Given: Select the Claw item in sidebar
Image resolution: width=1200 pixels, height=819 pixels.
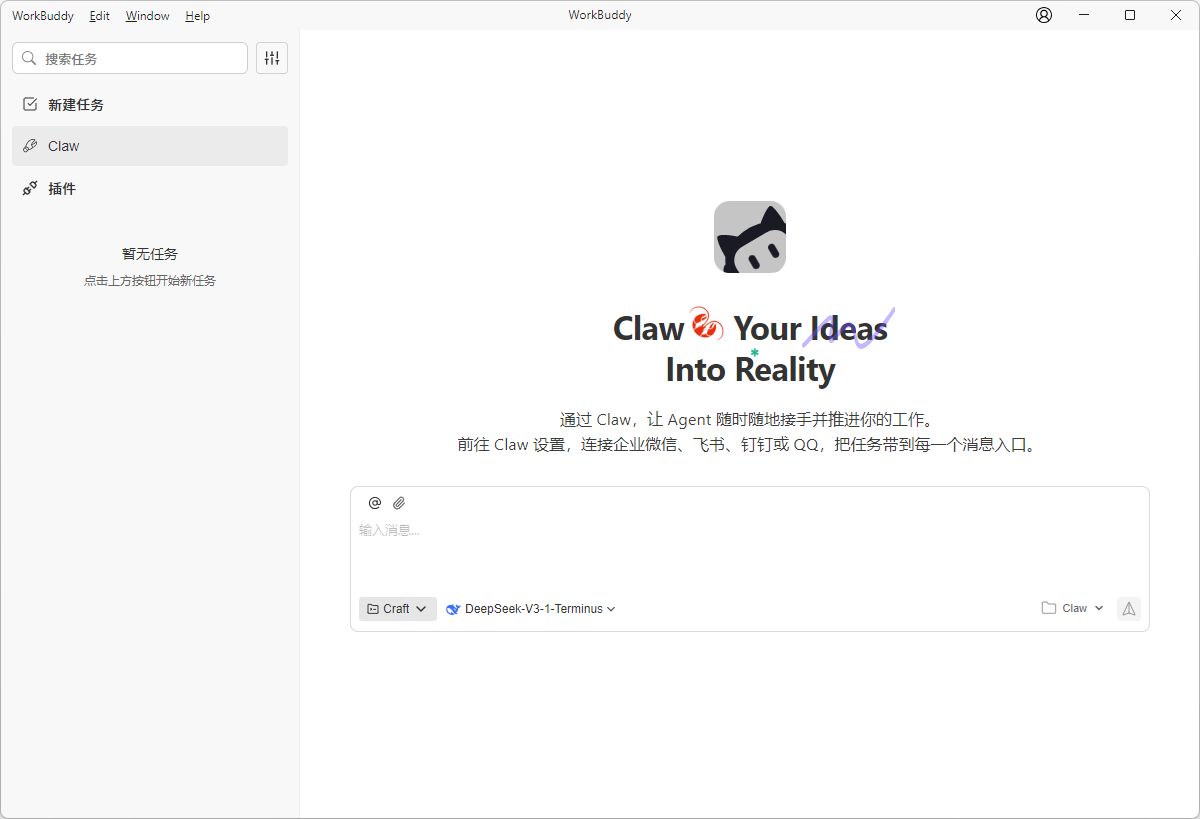Looking at the screenshot, I should pos(150,146).
